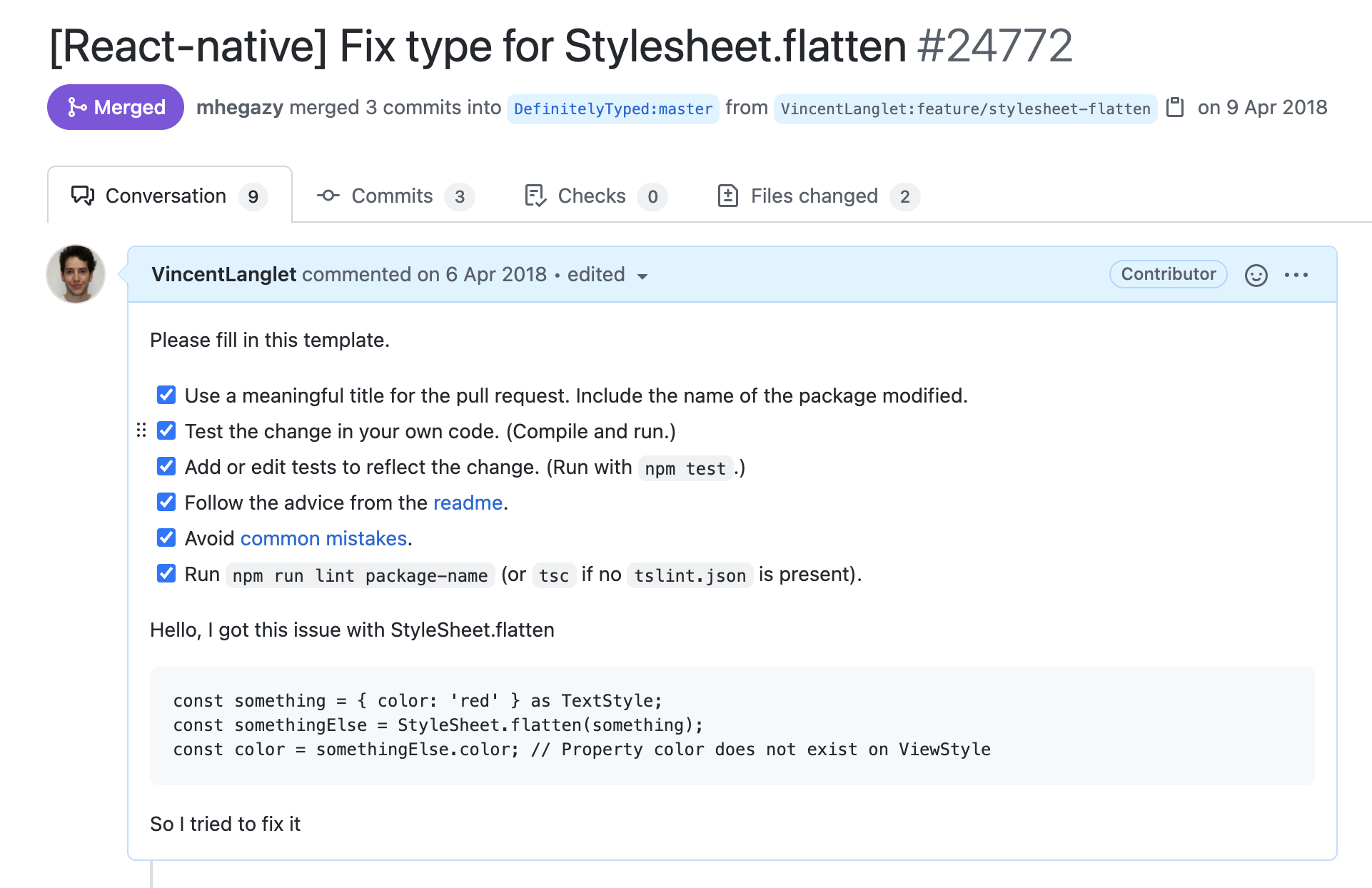Toggle the 'Use a meaningful title' checkbox
This screenshot has height=888, width=1372.
(166, 395)
